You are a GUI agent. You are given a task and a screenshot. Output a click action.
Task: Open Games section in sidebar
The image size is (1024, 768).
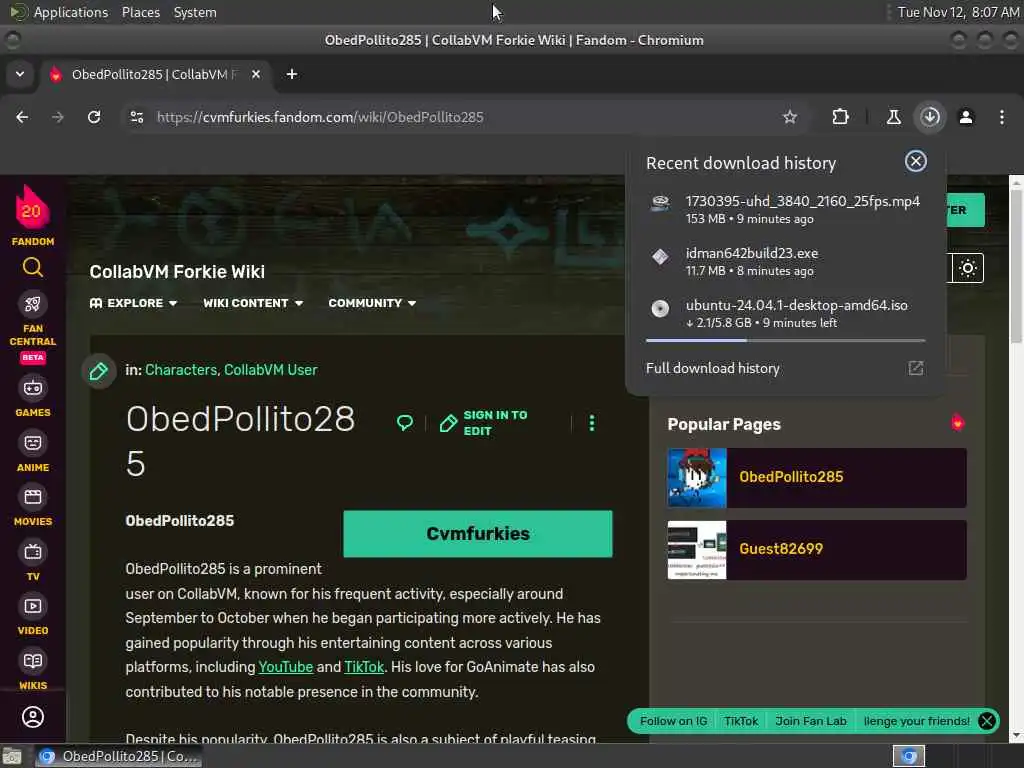(x=33, y=397)
